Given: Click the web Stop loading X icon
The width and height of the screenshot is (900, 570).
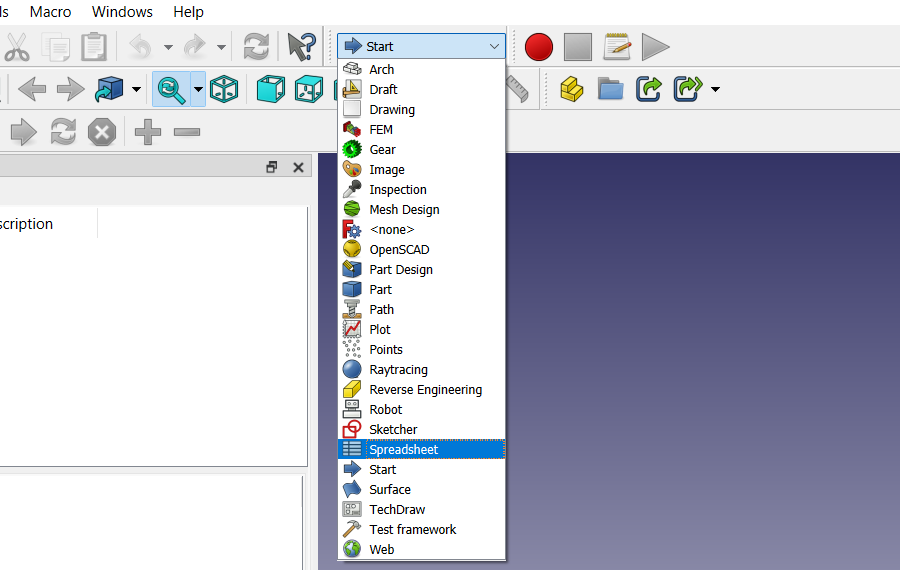Looking at the screenshot, I should point(102,133).
